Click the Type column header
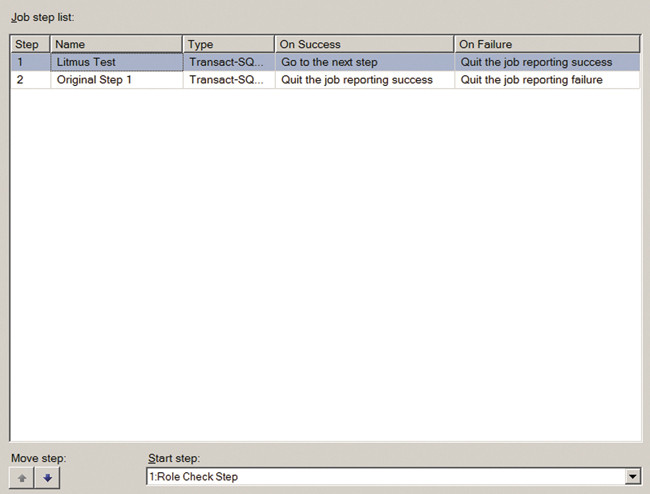Viewport: 650px width, 494px height. tap(229, 44)
